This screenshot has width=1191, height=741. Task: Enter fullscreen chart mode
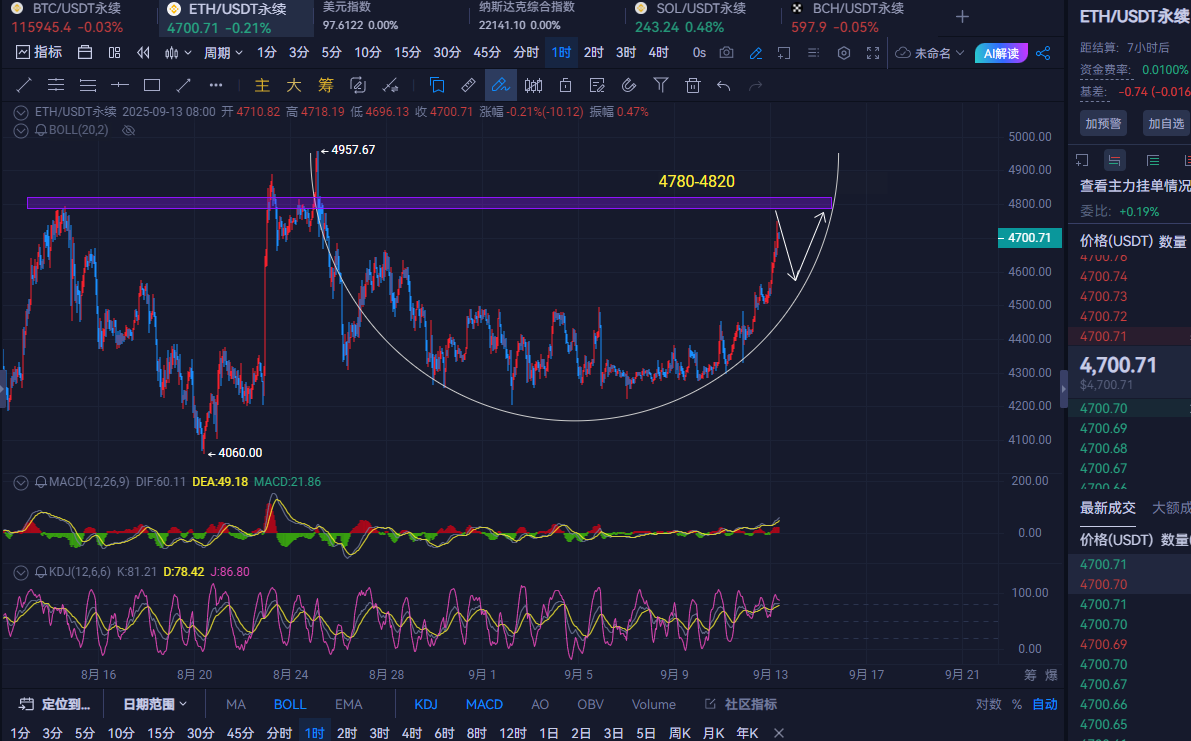click(x=874, y=52)
